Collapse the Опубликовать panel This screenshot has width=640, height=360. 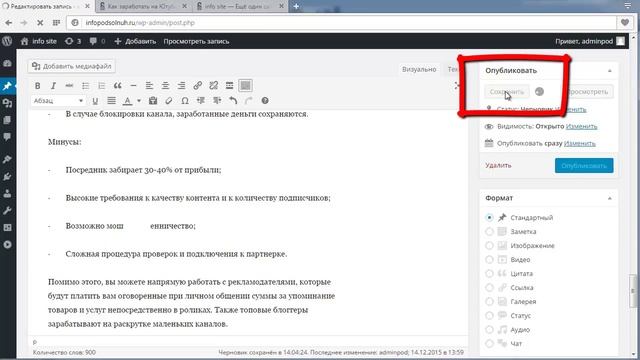point(610,71)
